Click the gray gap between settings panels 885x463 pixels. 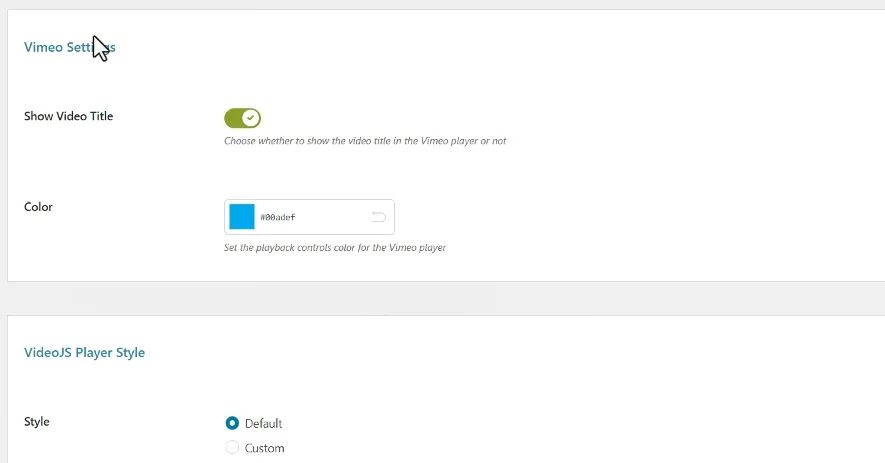tap(440, 298)
